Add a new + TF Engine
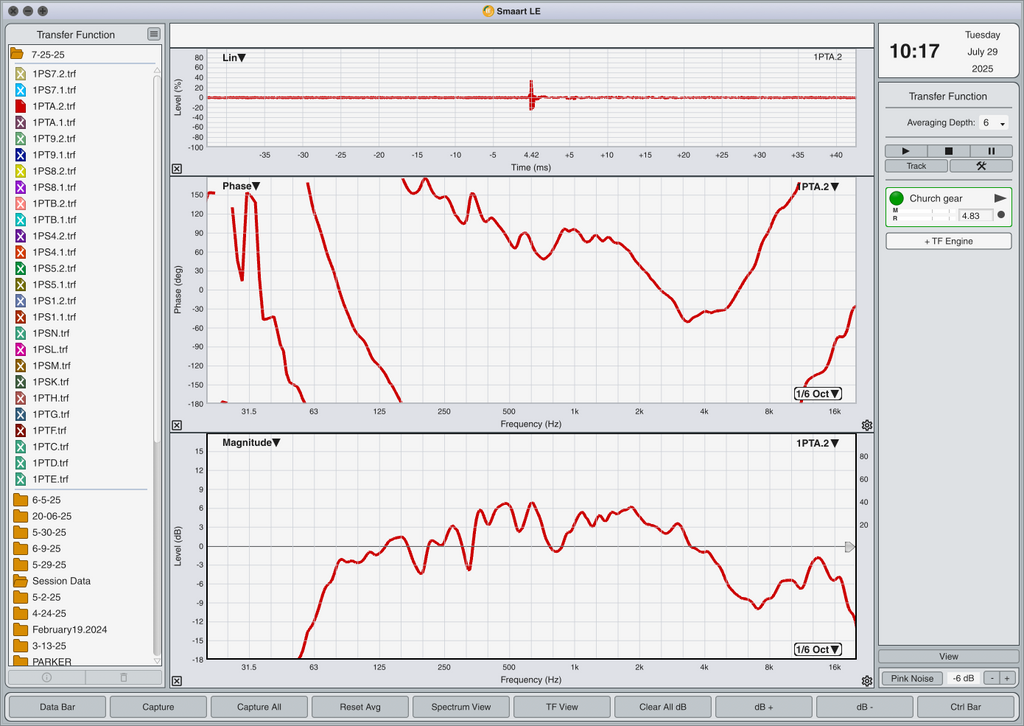 click(x=948, y=241)
